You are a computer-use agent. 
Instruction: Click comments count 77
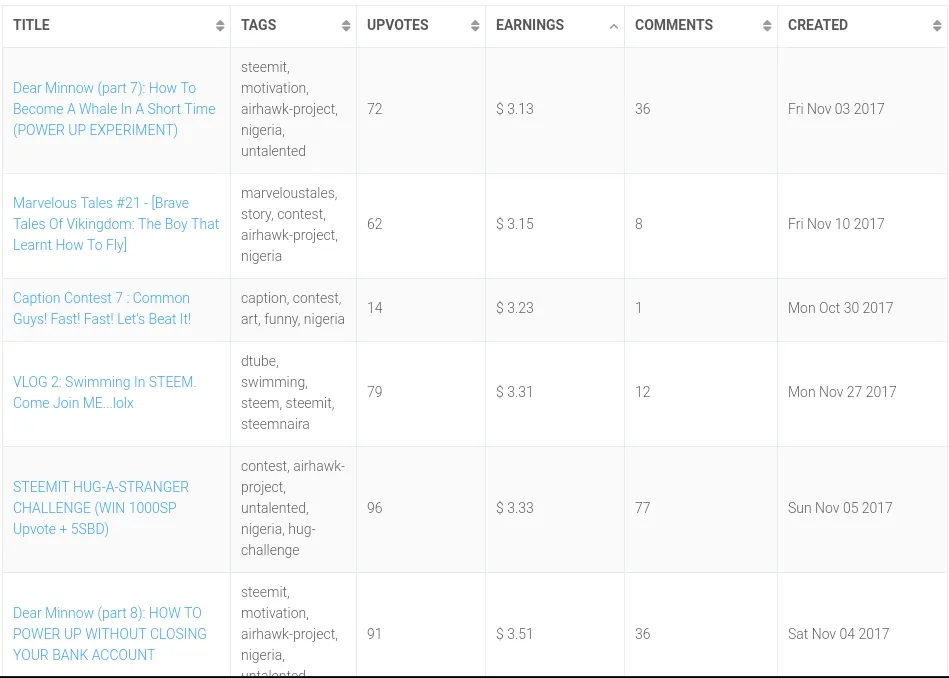643,508
